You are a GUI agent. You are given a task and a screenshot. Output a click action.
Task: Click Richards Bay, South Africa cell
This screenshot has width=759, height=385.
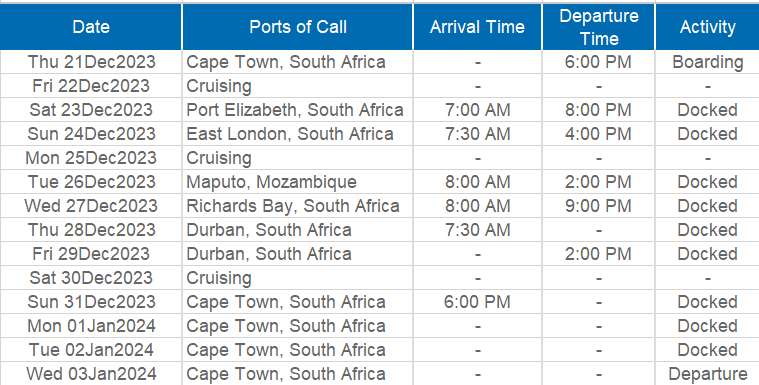click(298, 206)
